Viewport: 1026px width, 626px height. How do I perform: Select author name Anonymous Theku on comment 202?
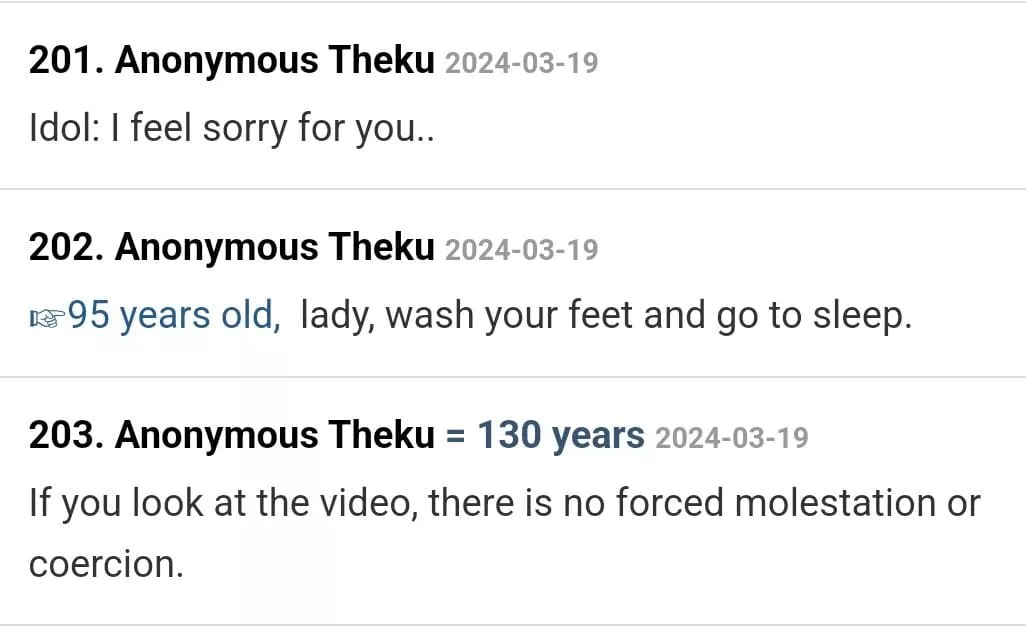275,248
